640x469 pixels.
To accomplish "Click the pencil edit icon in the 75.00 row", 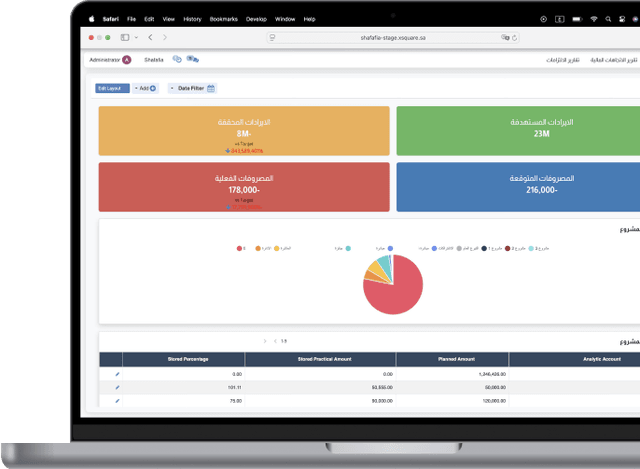I will [x=117, y=400].
